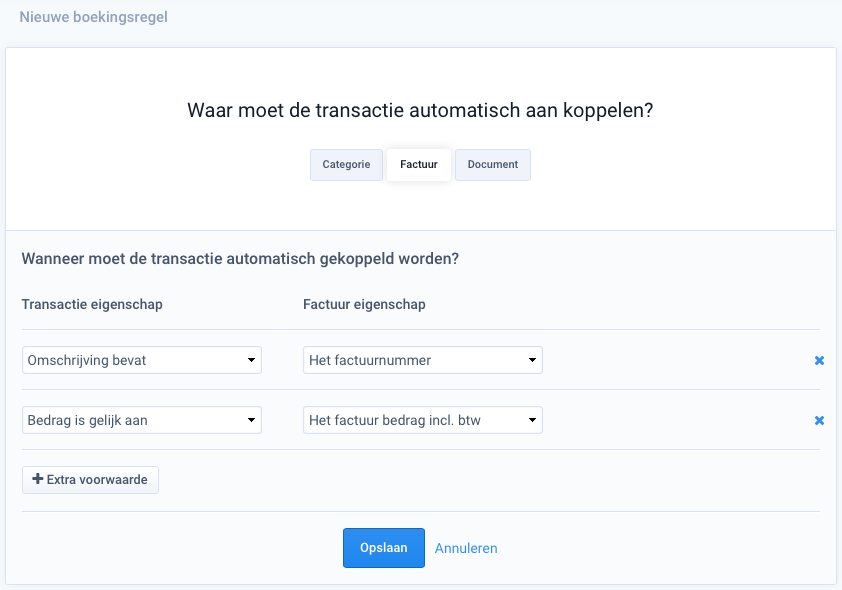Open the "Omschrijving bevat" dropdown
This screenshot has width=842, height=590.
tap(141, 360)
